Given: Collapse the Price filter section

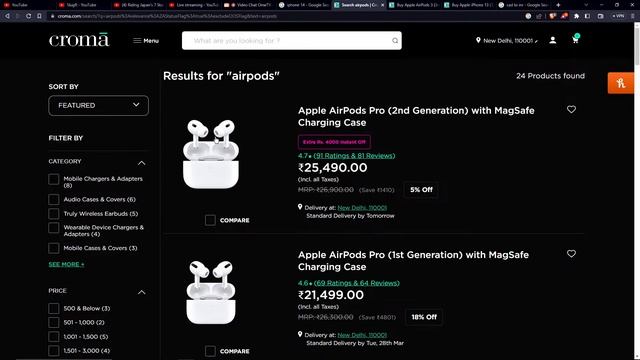Looking at the screenshot, I should point(141,292).
